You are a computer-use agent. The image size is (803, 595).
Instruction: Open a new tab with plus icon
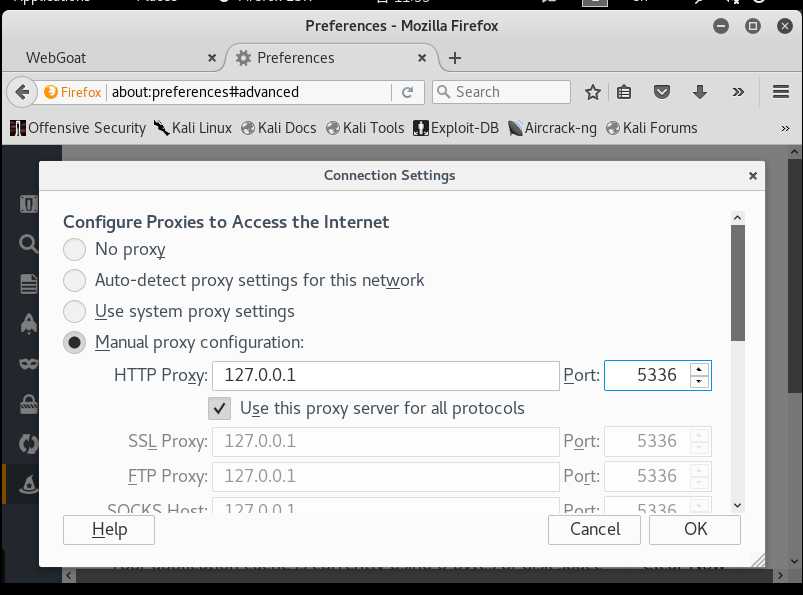point(455,58)
